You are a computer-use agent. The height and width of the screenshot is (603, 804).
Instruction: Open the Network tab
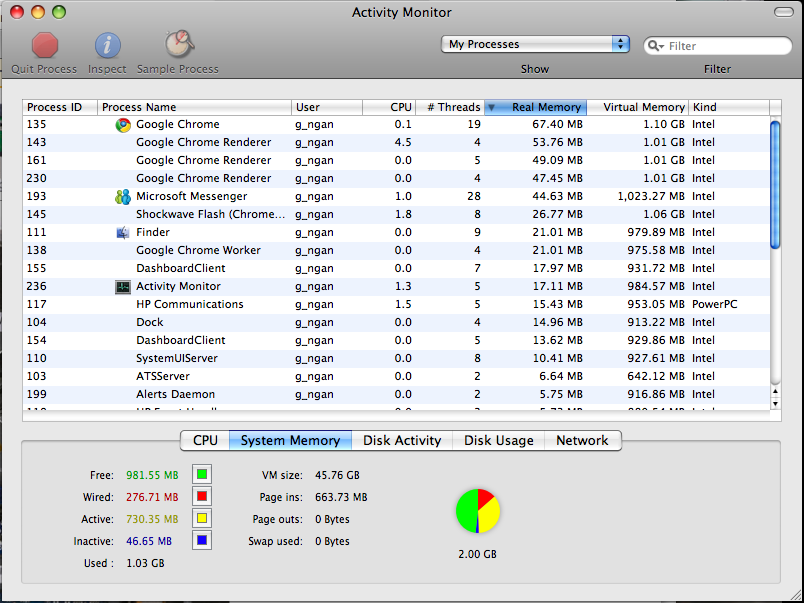[x=582, y=440]
